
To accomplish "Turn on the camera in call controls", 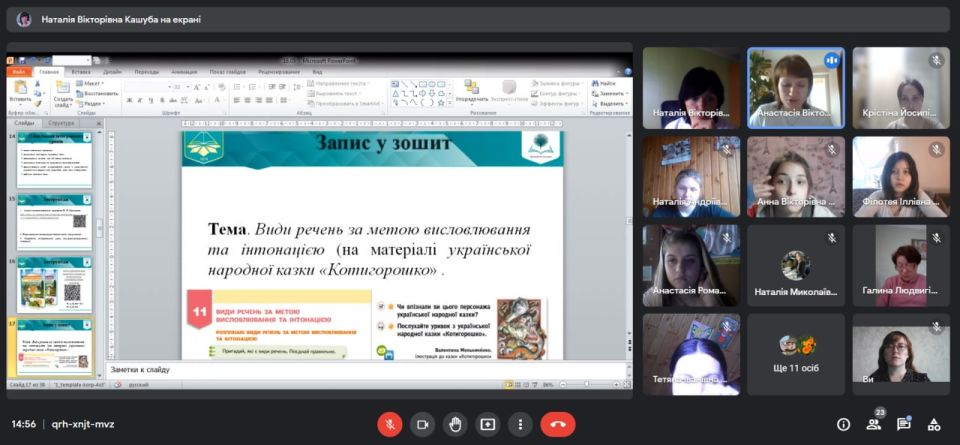I will (422, 424).
